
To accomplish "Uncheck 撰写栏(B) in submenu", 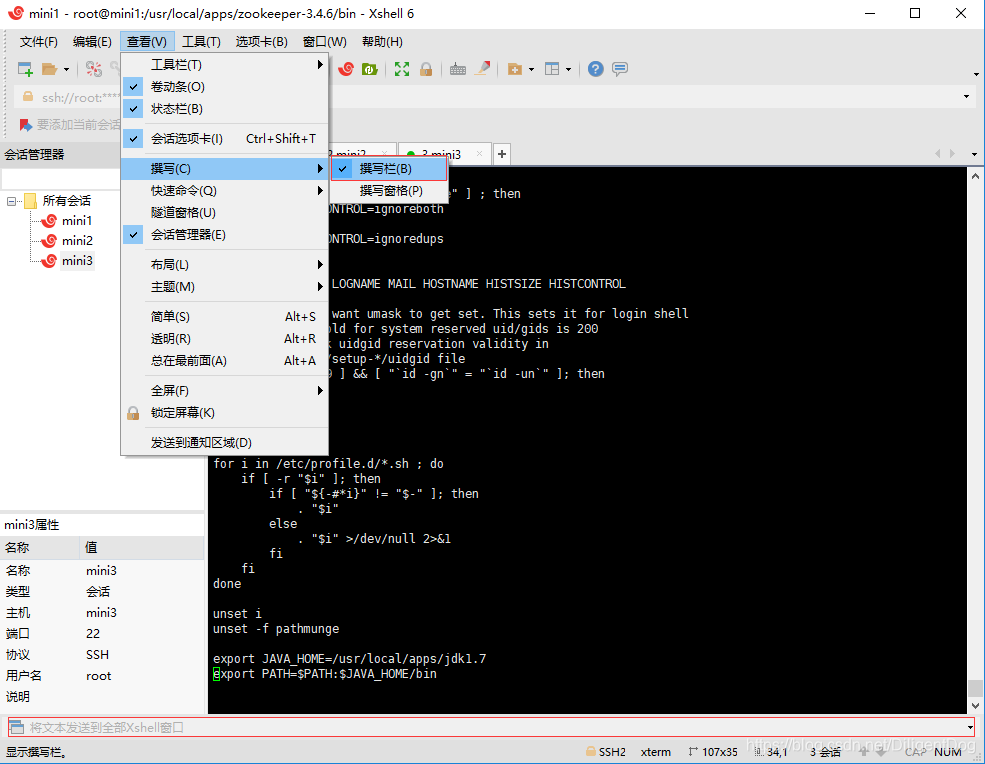I will coord(389,169).
